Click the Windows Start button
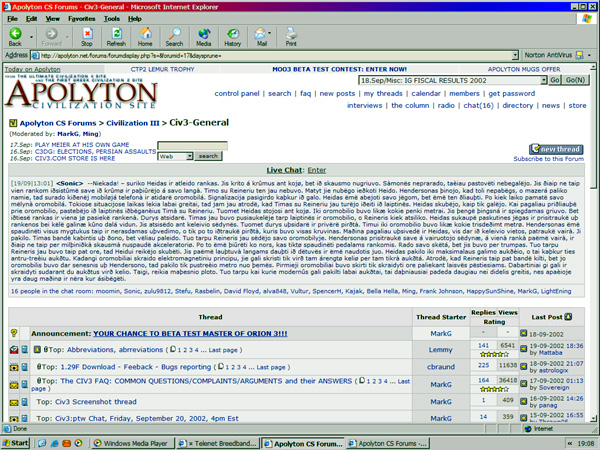Screen dimensions: 600x450 [15, 441]
